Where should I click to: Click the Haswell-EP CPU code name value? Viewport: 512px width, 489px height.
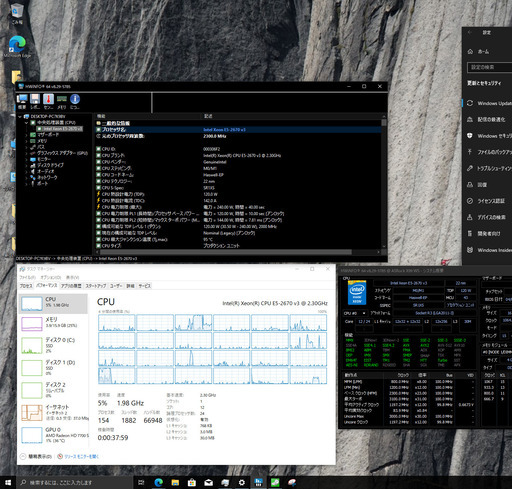point(213,175)
